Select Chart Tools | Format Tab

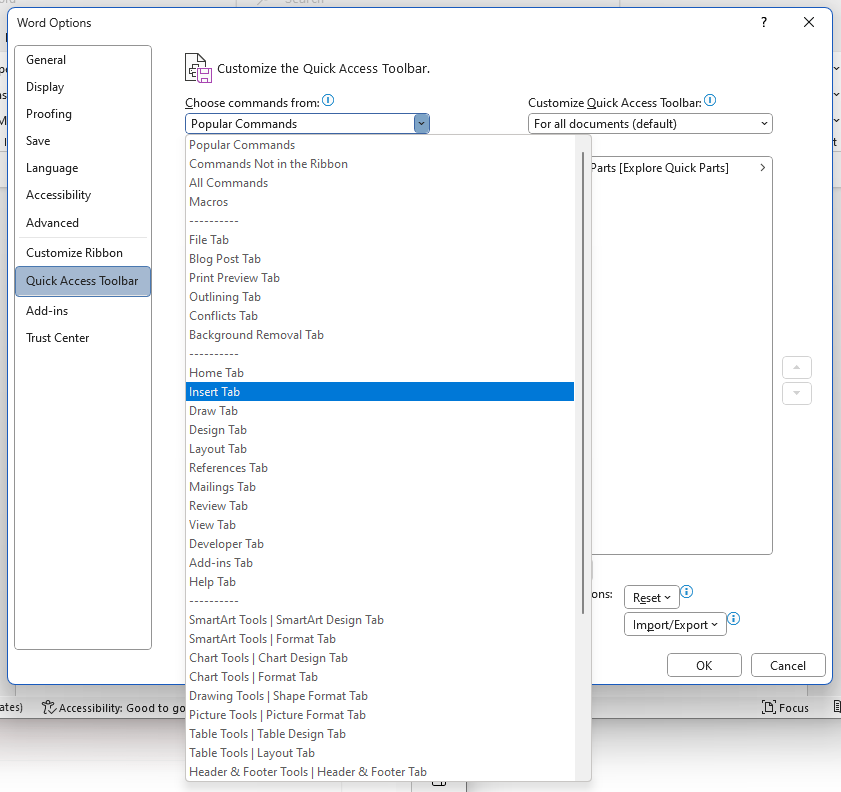pos(380,677)
